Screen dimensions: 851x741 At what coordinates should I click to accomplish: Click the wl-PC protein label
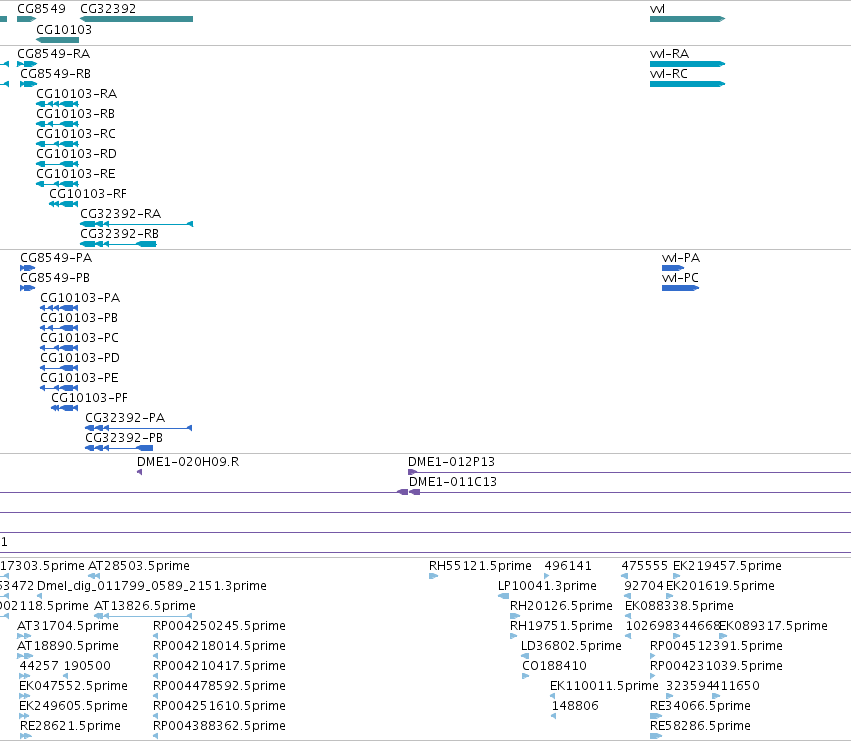(681, 278)
